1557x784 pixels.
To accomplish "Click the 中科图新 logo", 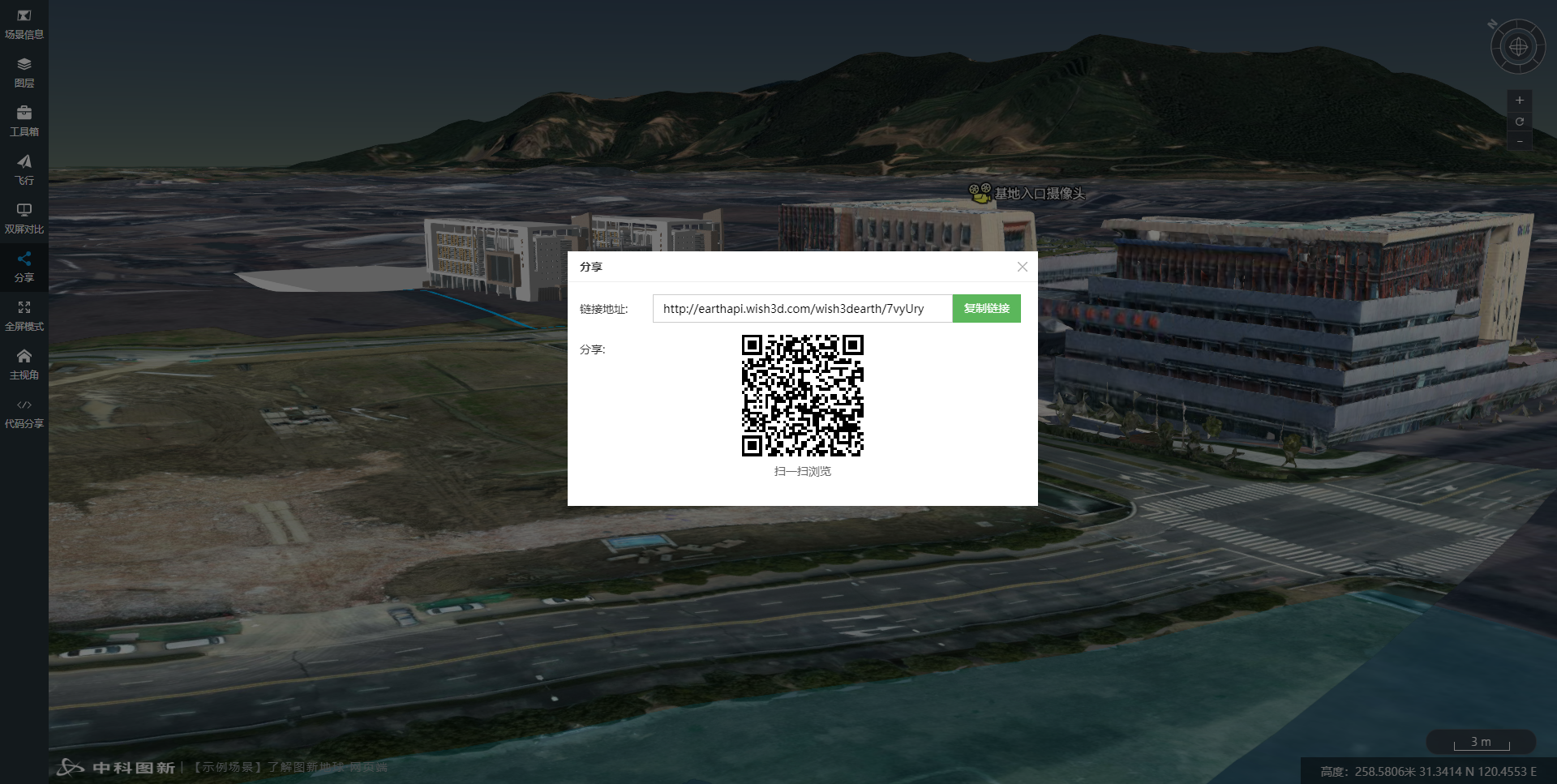I will click(x=116, y=767).
